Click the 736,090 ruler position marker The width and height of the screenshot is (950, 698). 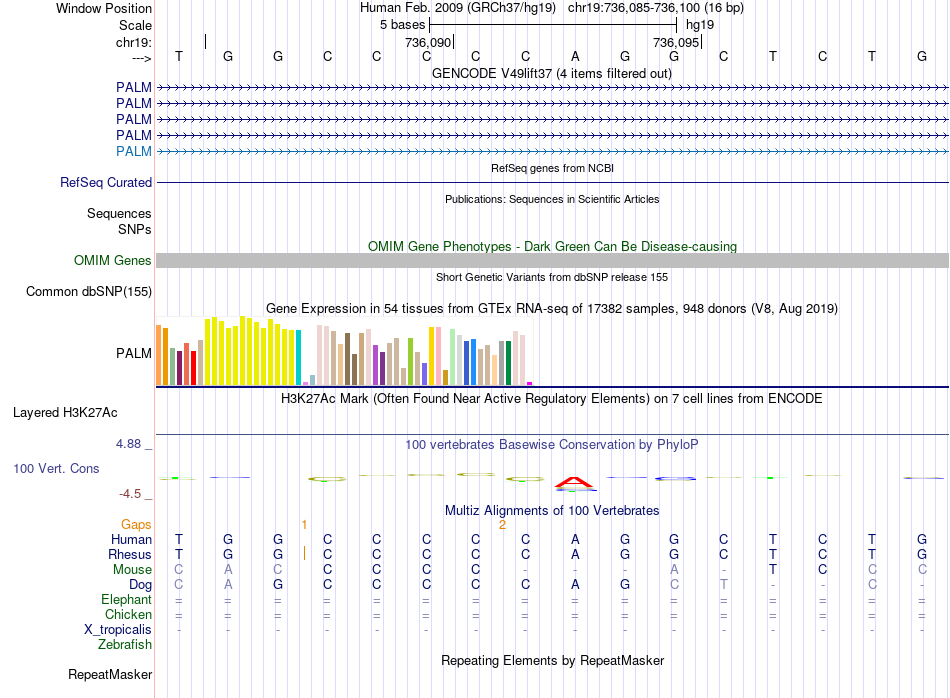[x=429, y=42]
